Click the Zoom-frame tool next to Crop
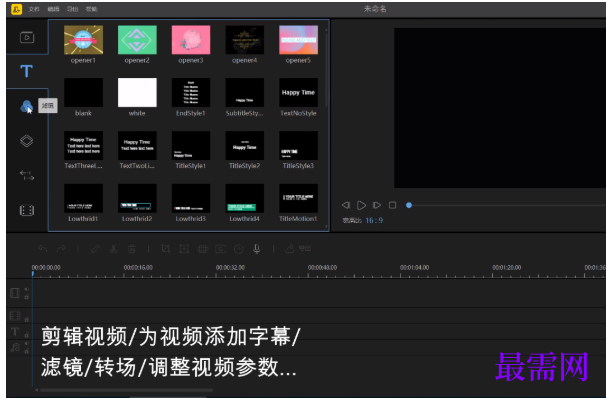This screenshot has height=398, width=607. point(184,249)
